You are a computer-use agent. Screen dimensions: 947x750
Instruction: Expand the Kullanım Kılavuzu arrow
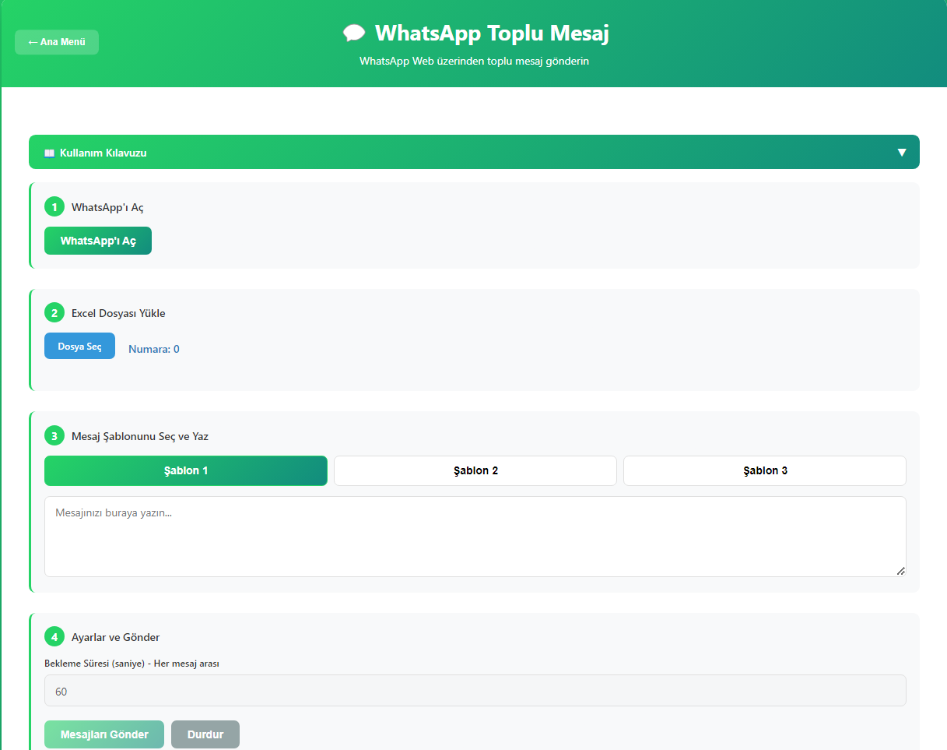tap(902, 152)
